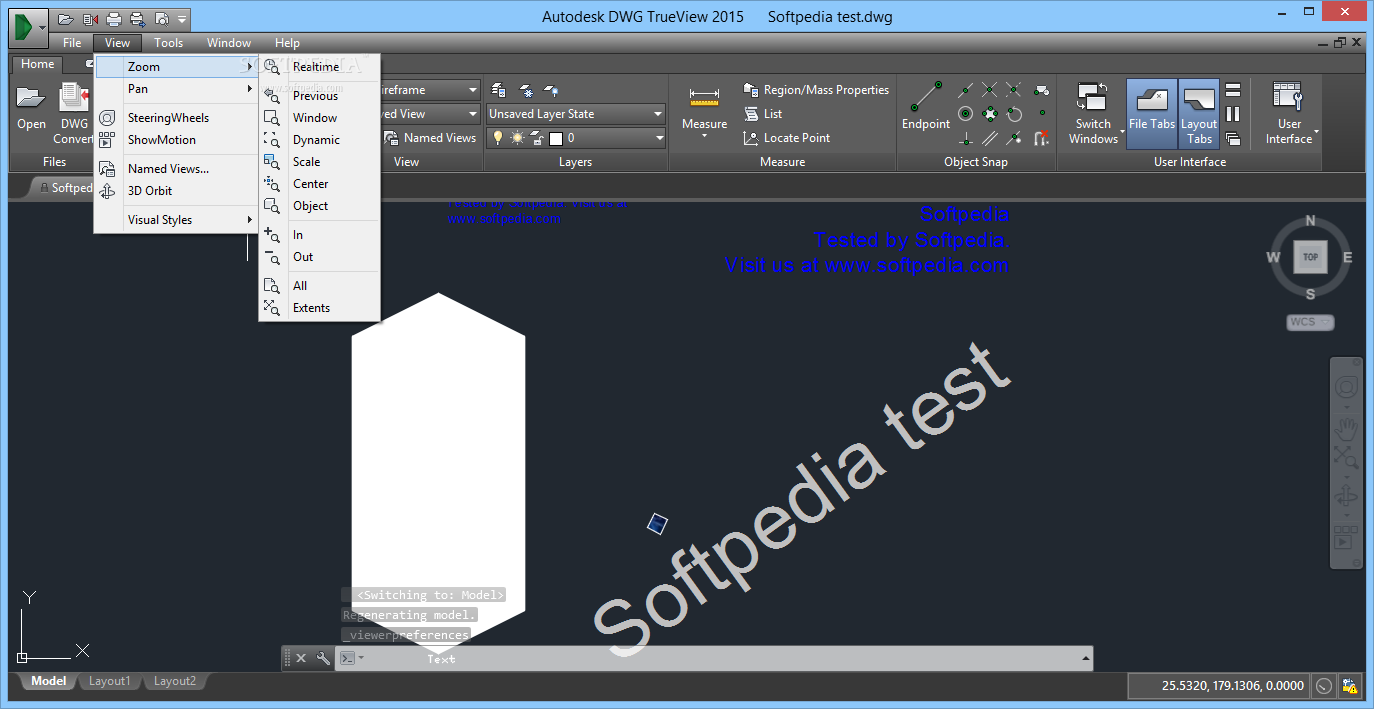Select the Endpoint object snap
The height and width of the screenshot is (709, 1374).
coord(926,106)
